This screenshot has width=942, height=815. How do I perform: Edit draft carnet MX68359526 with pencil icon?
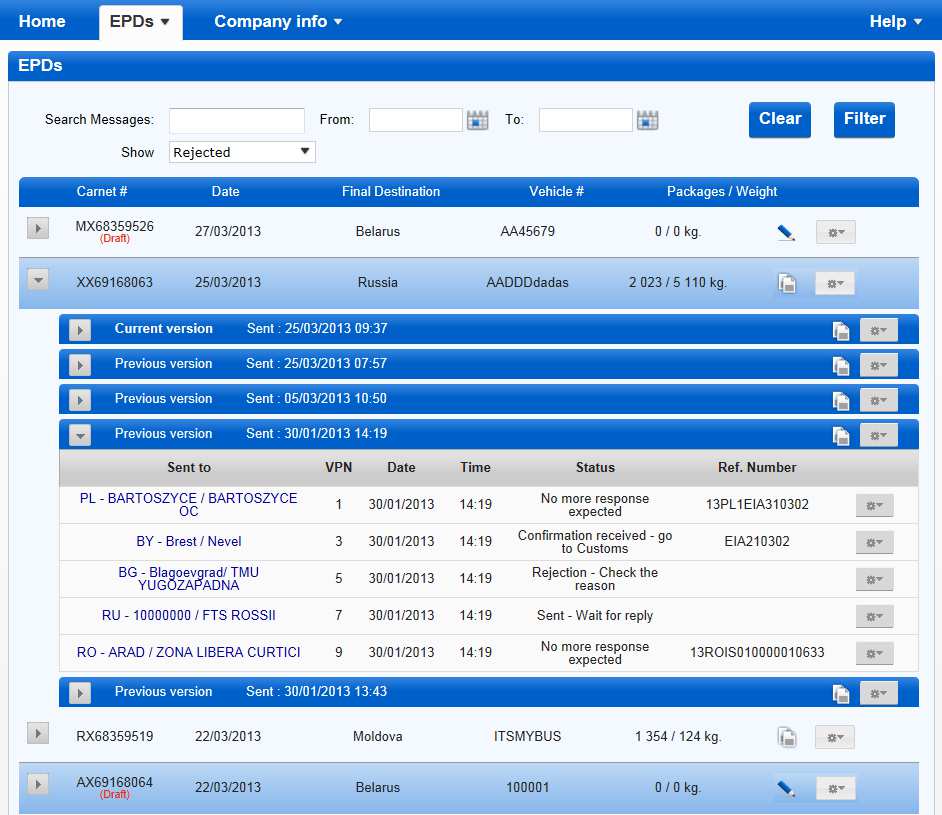tap(786, 232)
